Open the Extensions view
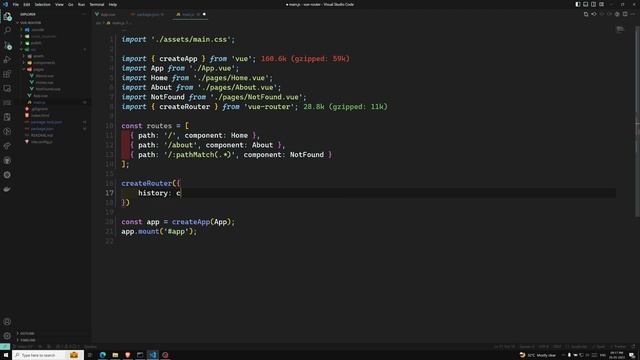 tap(7, 74)
